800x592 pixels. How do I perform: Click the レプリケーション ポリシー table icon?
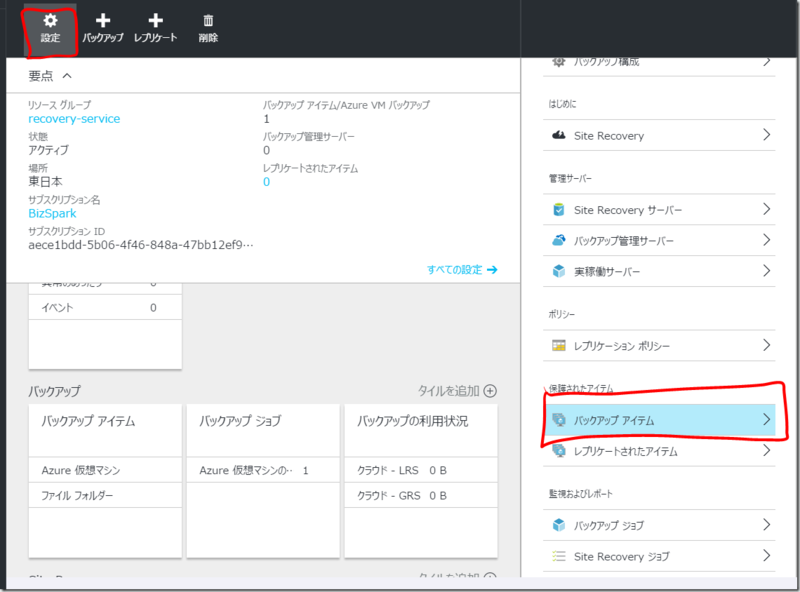[x=559, y=346]
